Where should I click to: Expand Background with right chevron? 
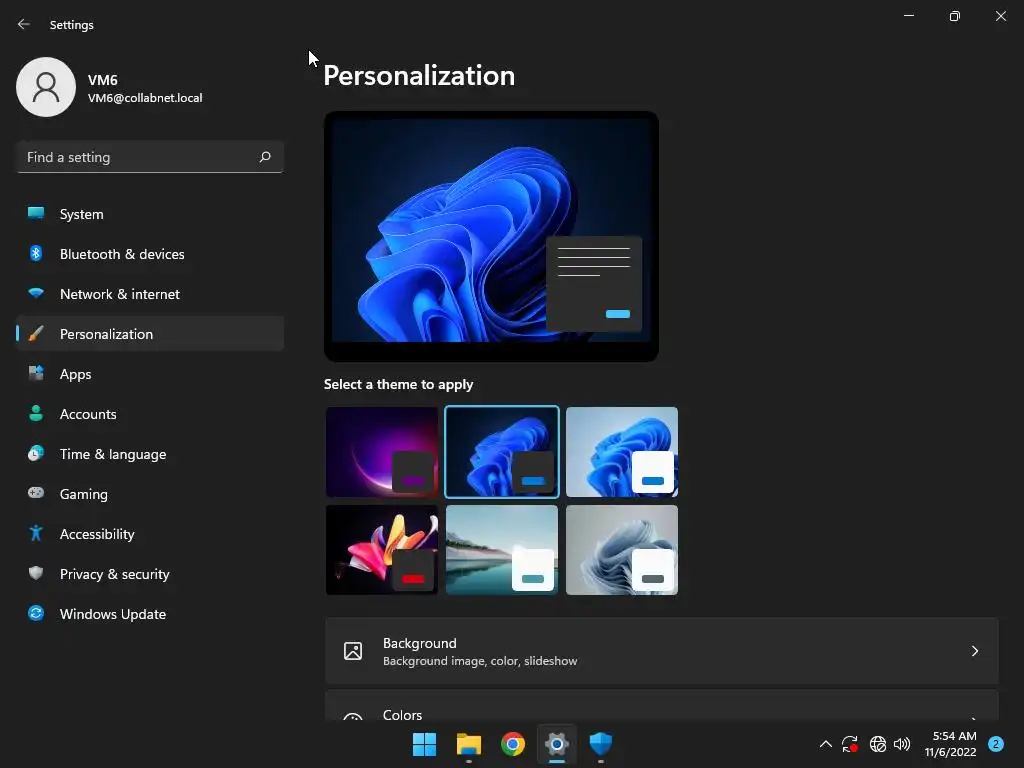[974, 651]
